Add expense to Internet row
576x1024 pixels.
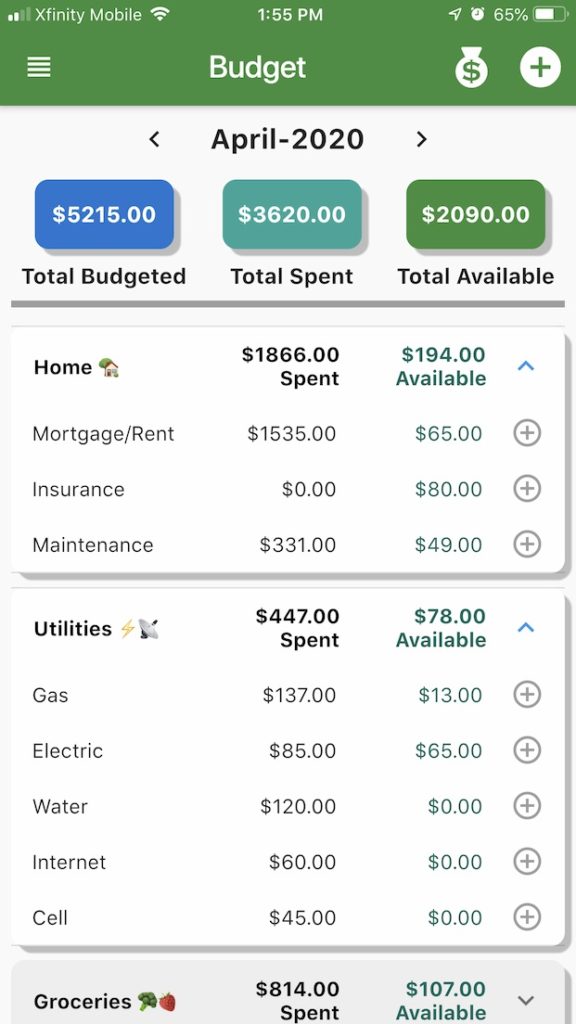(x=527, y=861)
